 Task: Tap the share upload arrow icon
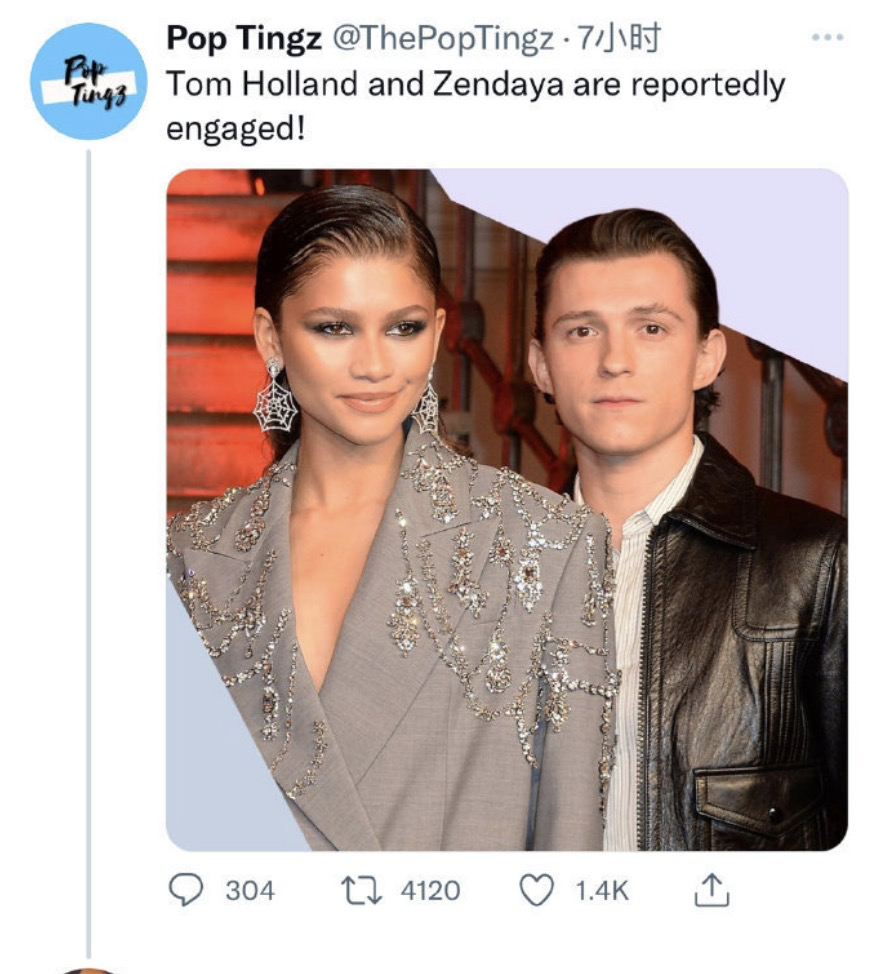point(708,890)
